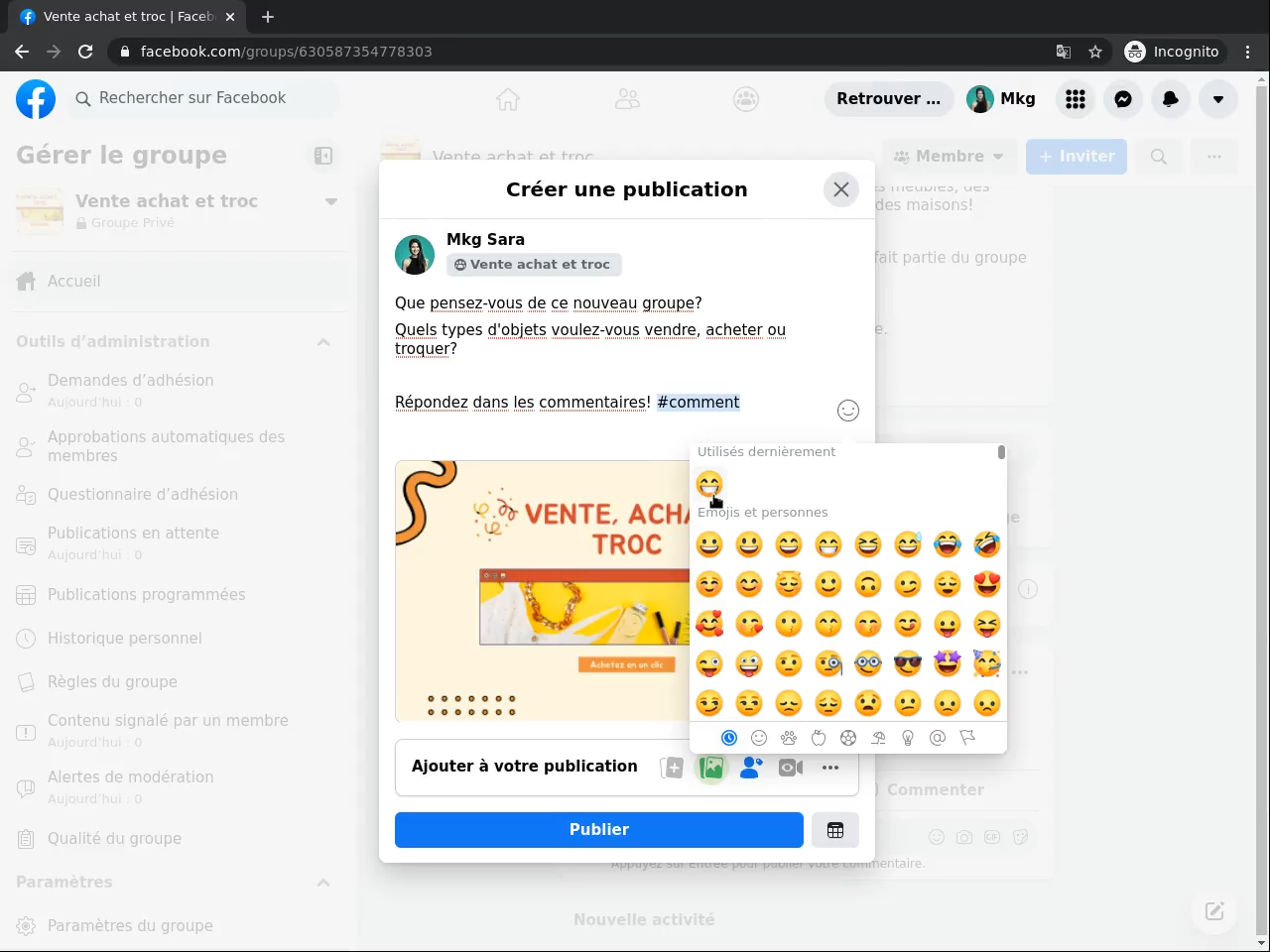Viewport: 1270px width, 952px height.
Task: Open more publication options (three dots)
Action: (x=830, y=768)
